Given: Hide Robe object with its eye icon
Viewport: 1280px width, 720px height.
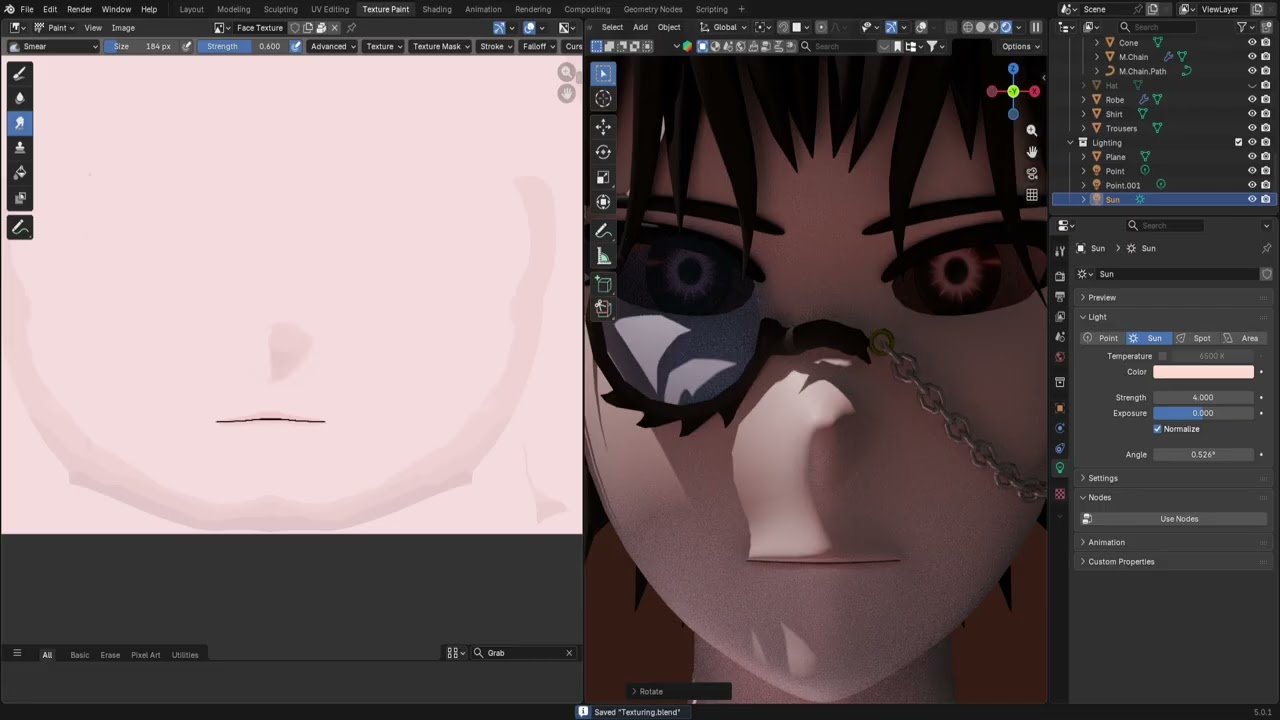Looking at the screenshot, I should click(1252, 100).
